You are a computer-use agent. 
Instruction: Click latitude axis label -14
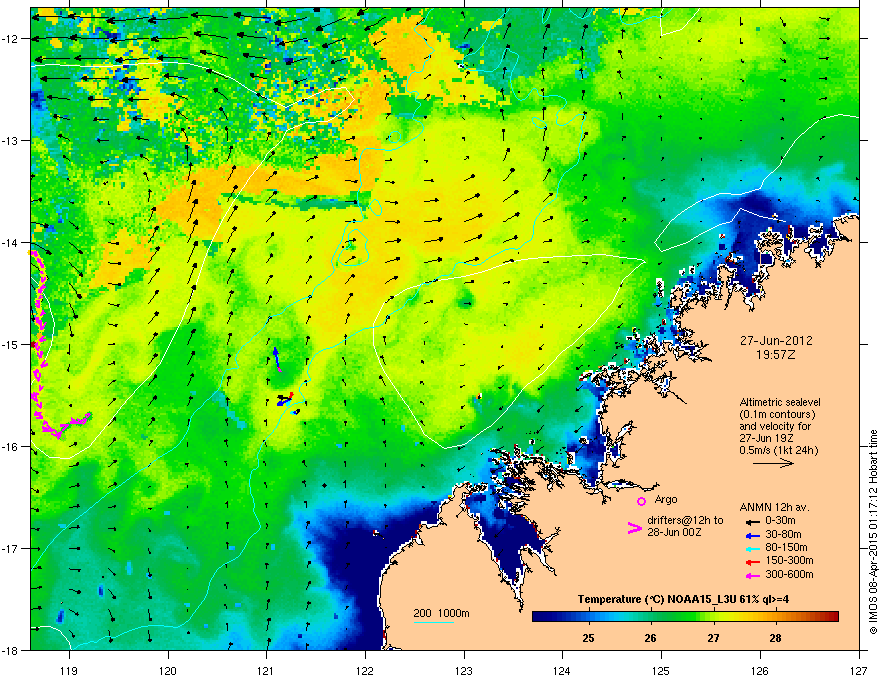click(11, 242)
